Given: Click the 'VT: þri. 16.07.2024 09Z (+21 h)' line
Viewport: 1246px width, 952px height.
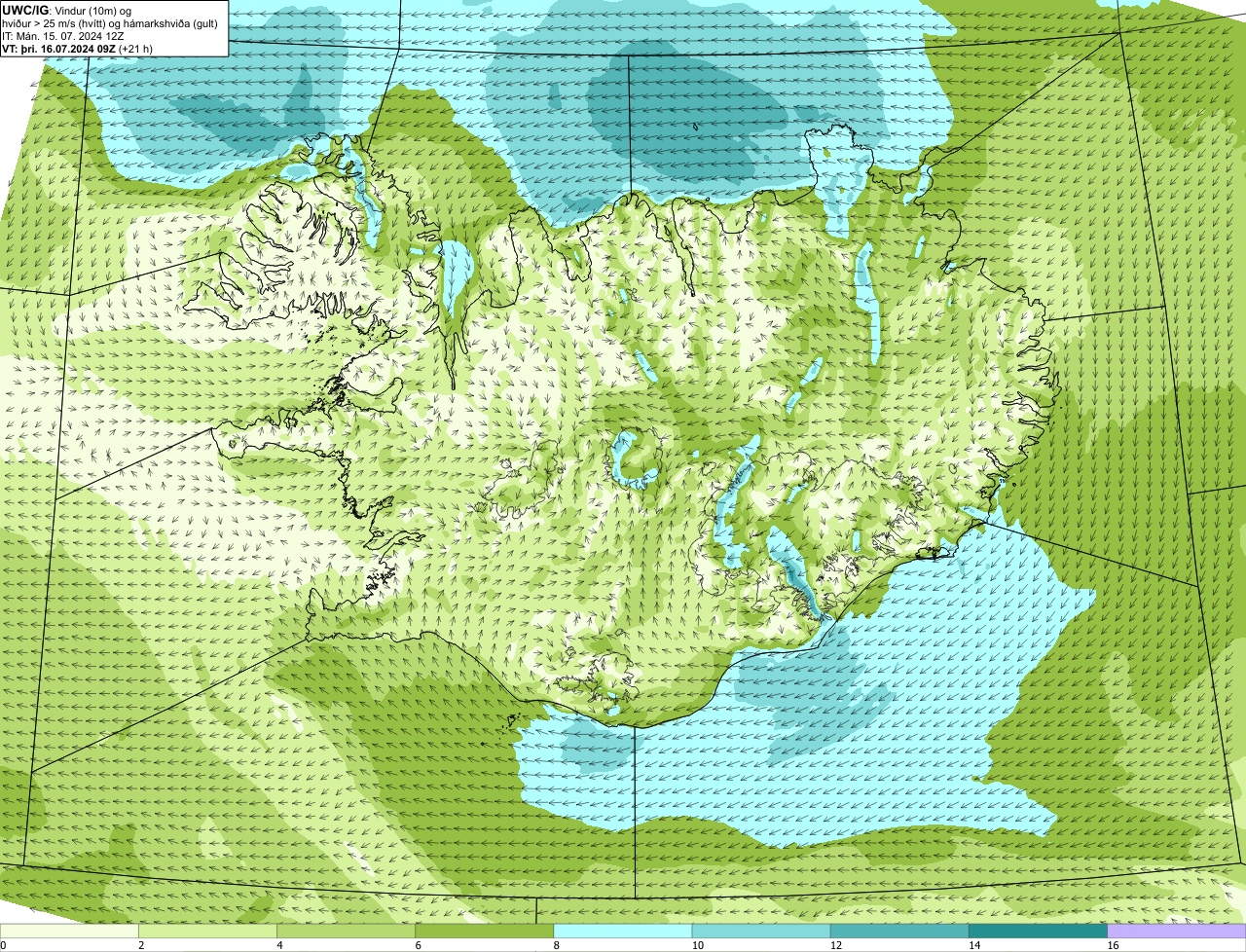Looking at the screenshot, I should [78, 48].
